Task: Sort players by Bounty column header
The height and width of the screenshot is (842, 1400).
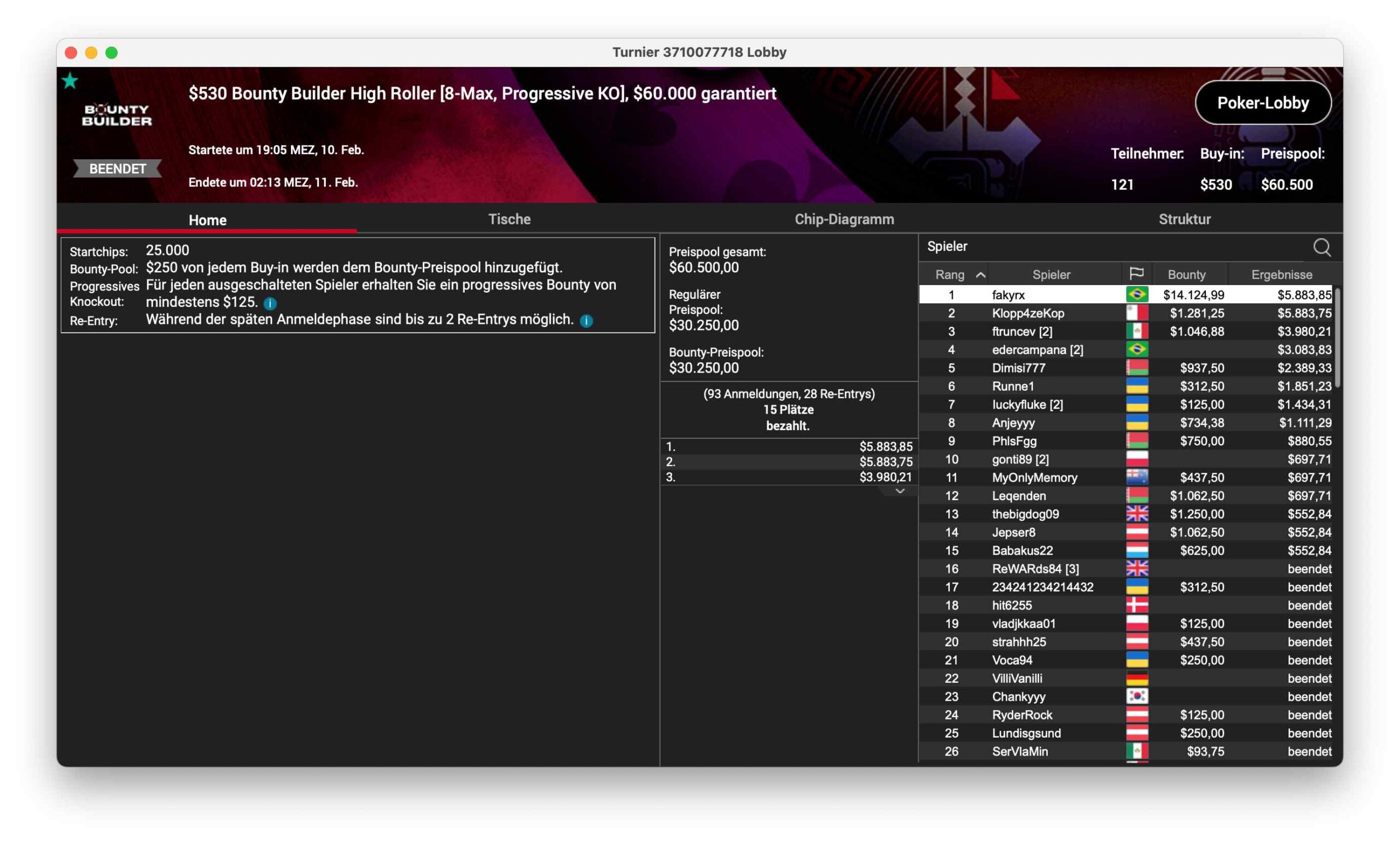Action: coord(1186,275)
